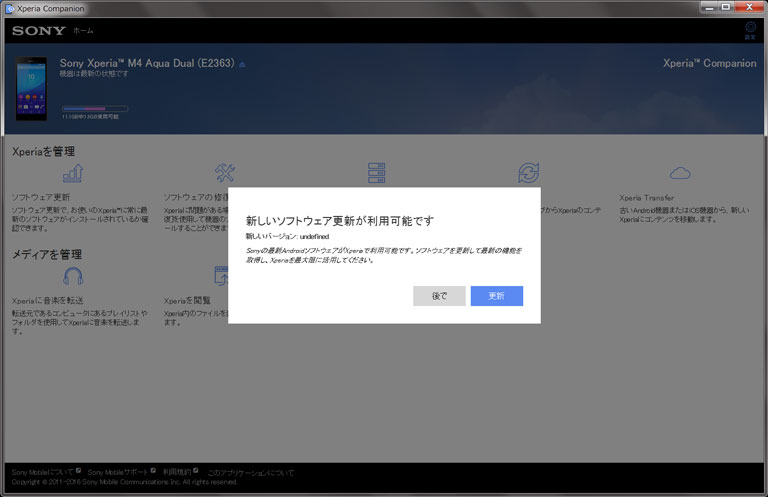Click the restore sync arrows icon
This screenshot has height=497, width=768.
(x=528, y=173)
